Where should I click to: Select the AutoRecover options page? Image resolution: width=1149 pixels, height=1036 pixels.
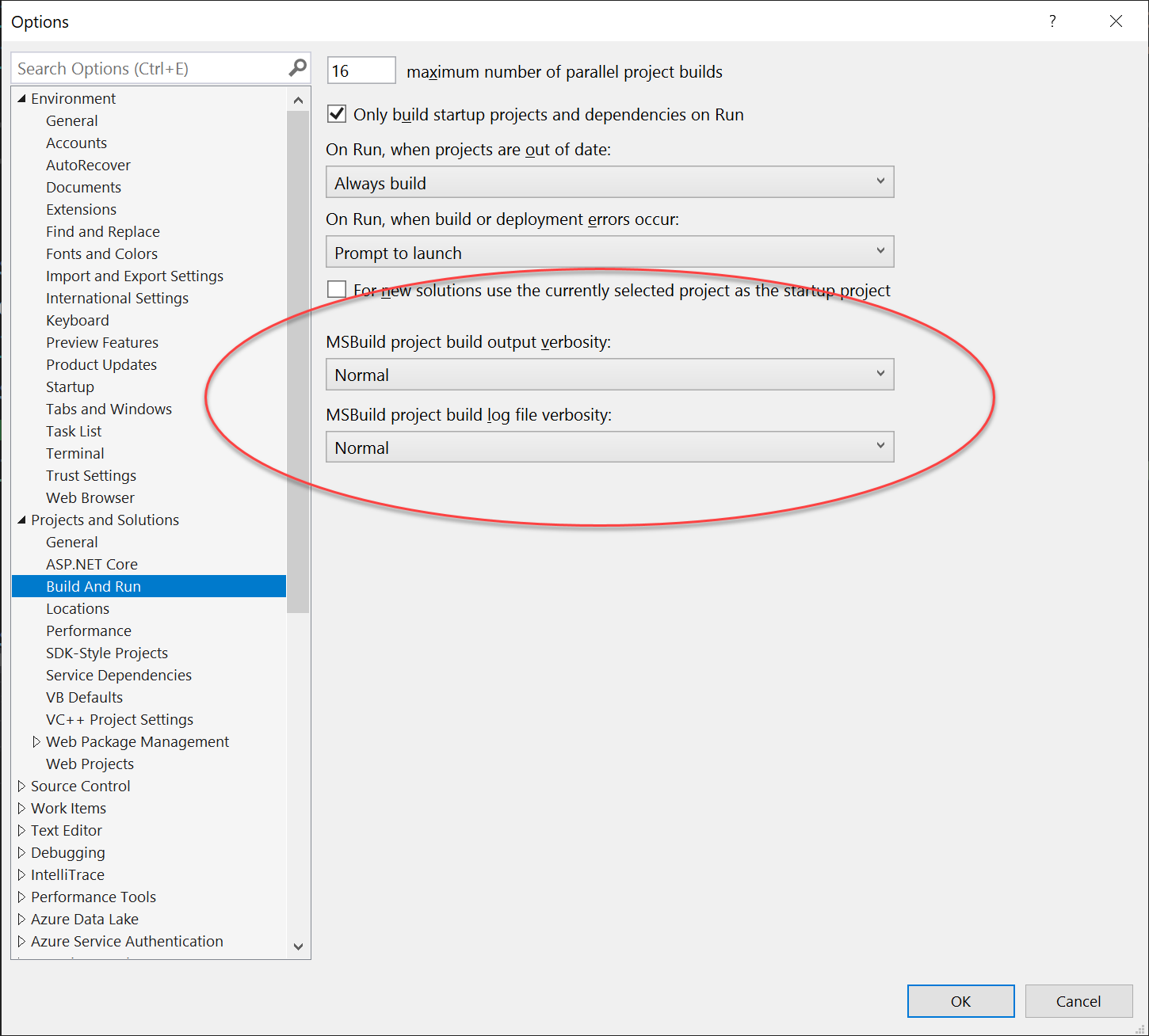(x=88, y=165)
